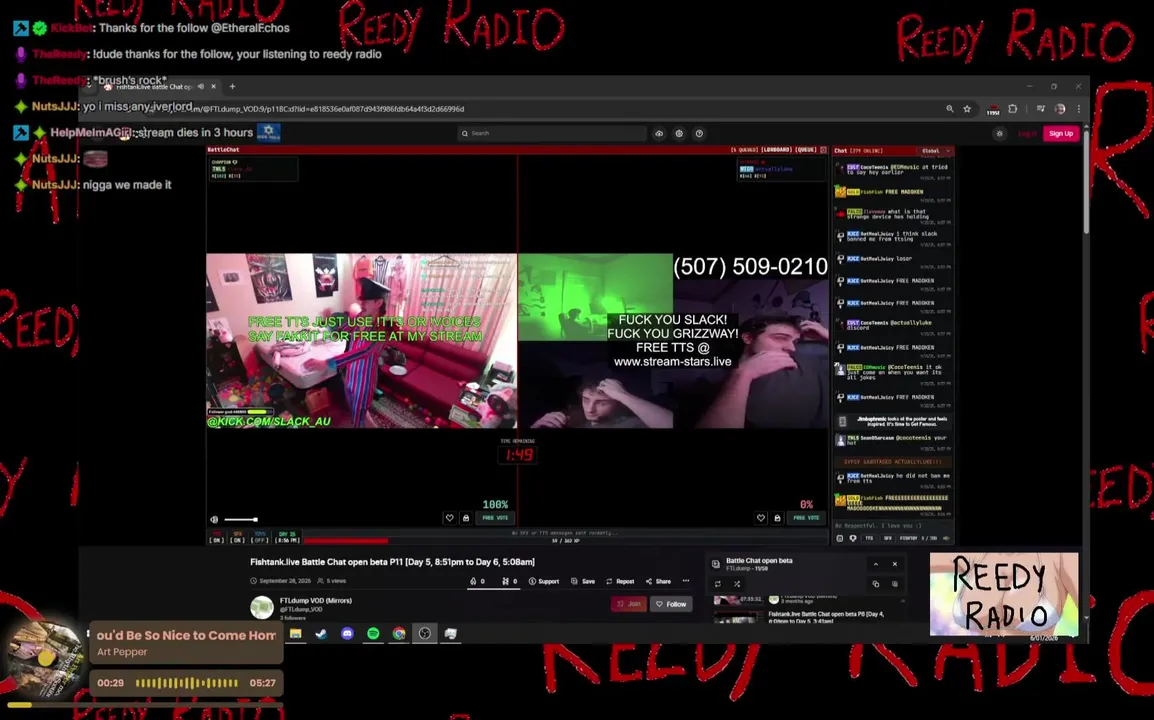Mute the tab using the speaker icon
The image size is (1154, 720).
pos(201,86)
